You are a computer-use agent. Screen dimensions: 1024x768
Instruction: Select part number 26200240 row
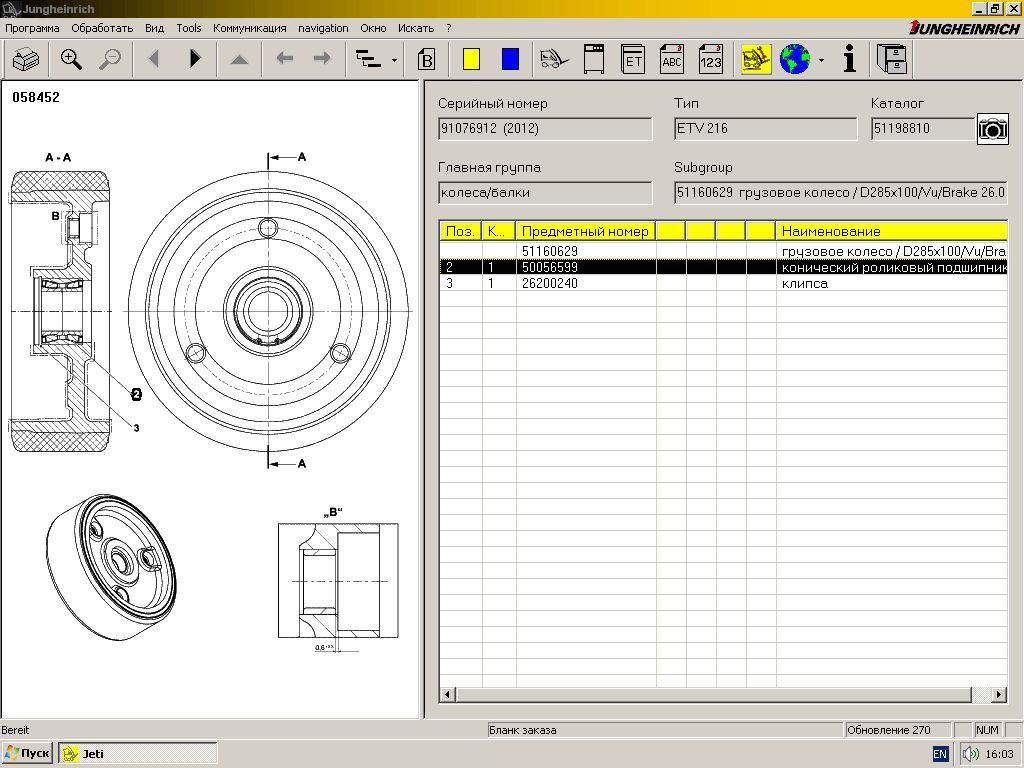[x=723, y=283]
